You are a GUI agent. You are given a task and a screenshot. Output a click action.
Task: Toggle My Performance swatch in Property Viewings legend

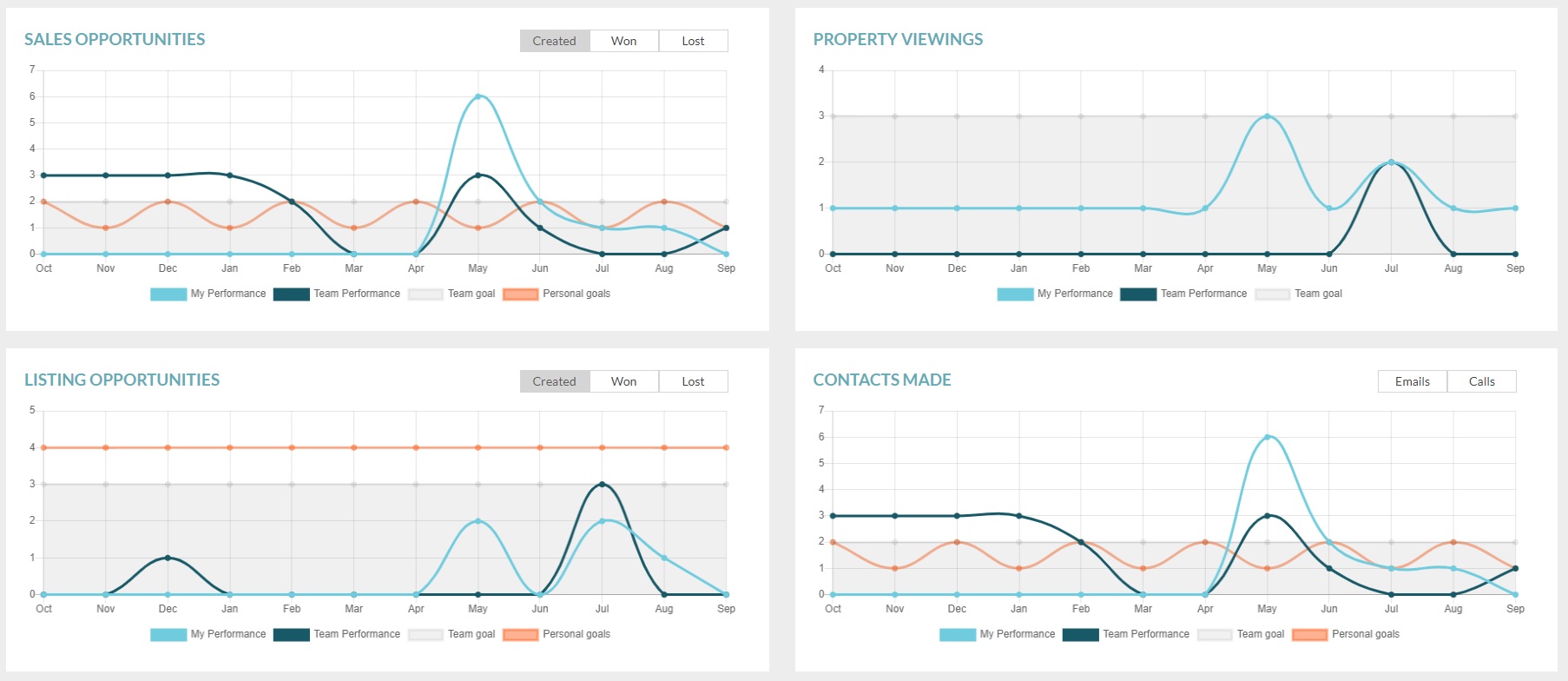pos(1015,294)
